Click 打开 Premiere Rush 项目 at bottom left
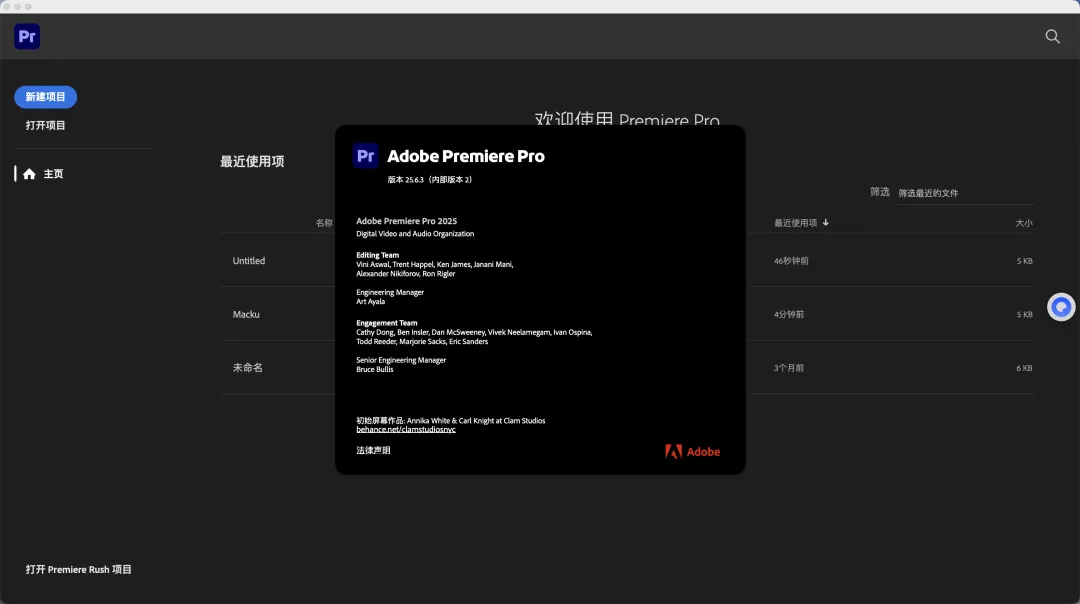 [79, 569]
